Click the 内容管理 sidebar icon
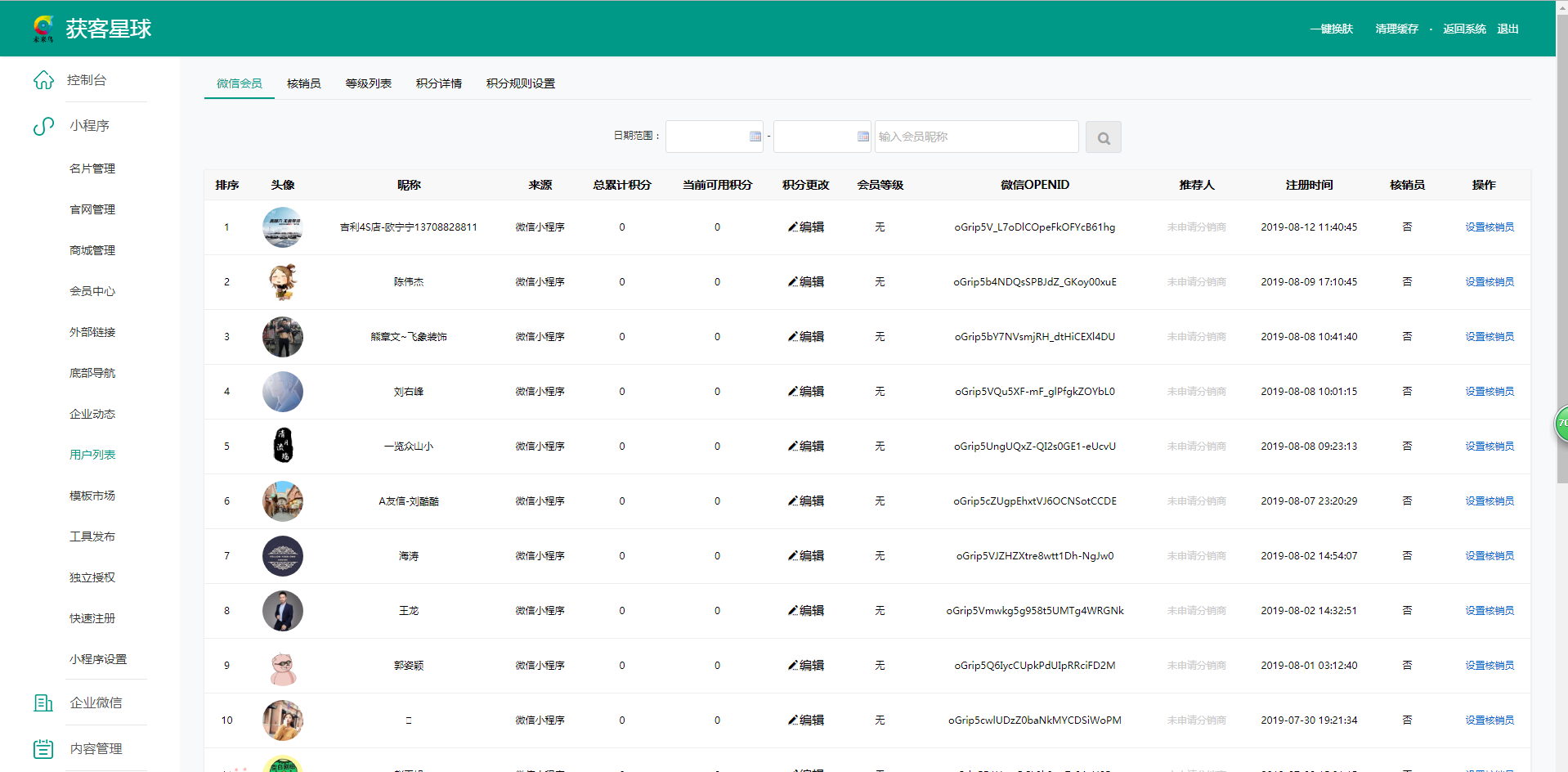 [43, 748]
